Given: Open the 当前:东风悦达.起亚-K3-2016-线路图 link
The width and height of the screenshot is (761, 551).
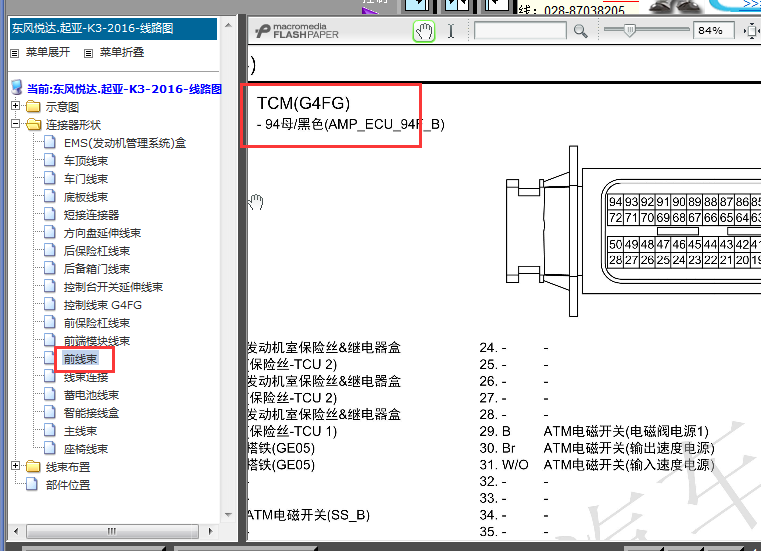Looking at the screenshot, I should click(124, 89).
